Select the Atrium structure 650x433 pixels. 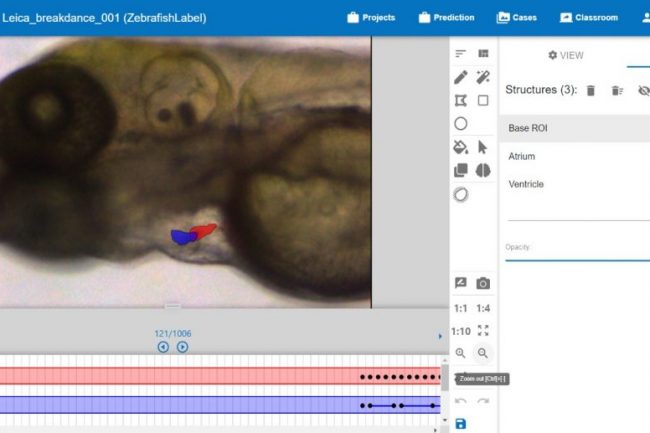coord(575,156)
